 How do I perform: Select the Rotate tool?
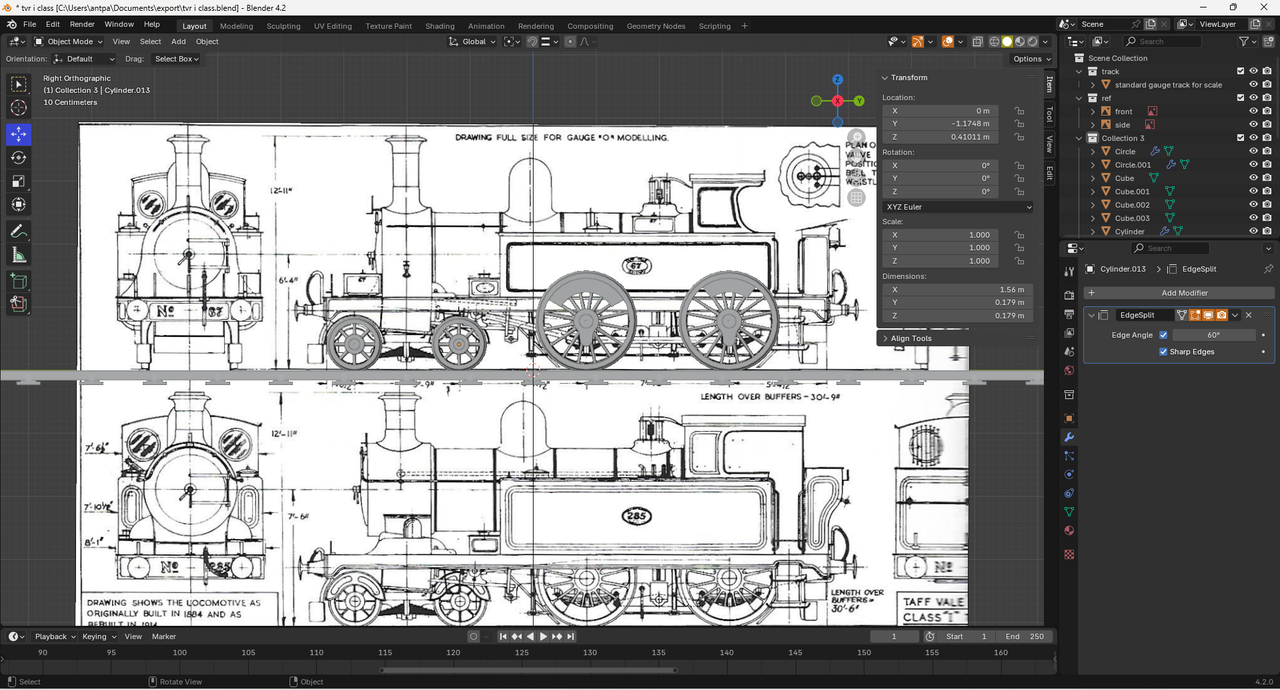19,158
